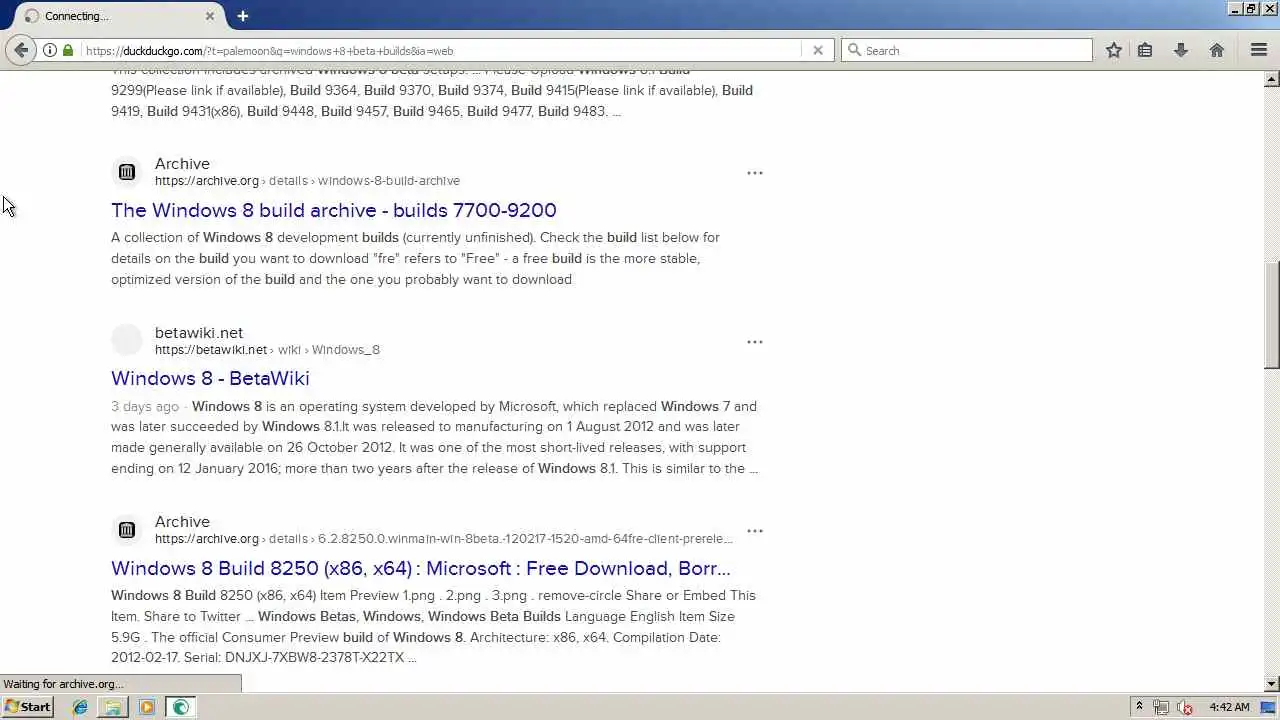Image resolution: width=1280 pixels, height=720 pixels.
Task: Open the downloads arrow icon
Action: click(x=1181, y=50)
